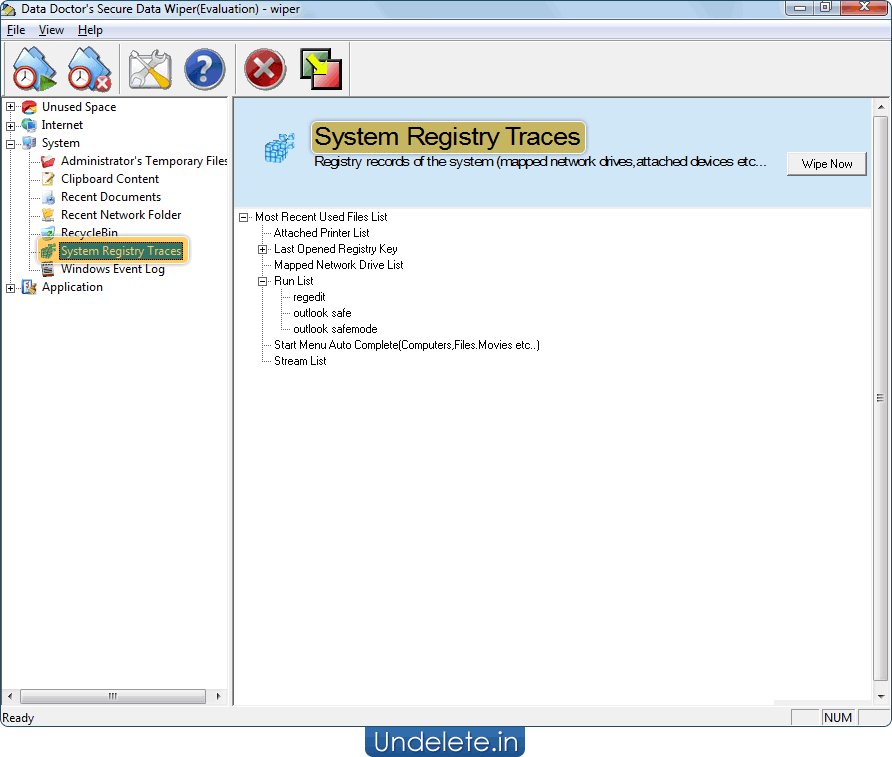892x757 pixels.
Task: Click the System Registry Traces tree icon
Action: point(48,251)
